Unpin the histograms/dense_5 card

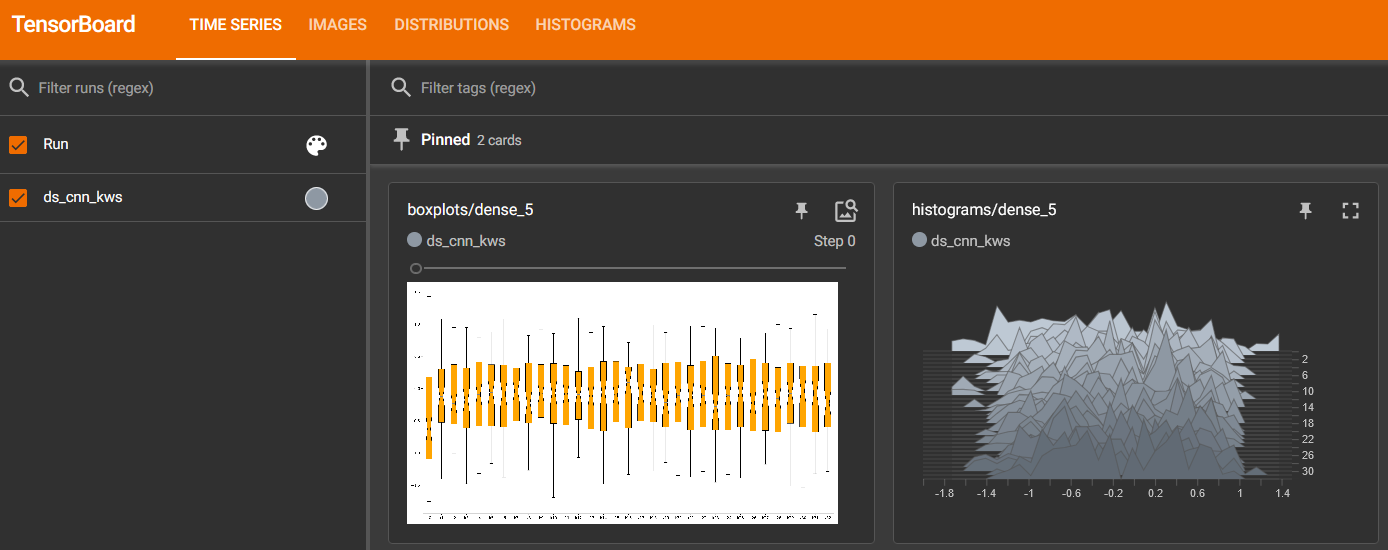(x=1305, y=210)
